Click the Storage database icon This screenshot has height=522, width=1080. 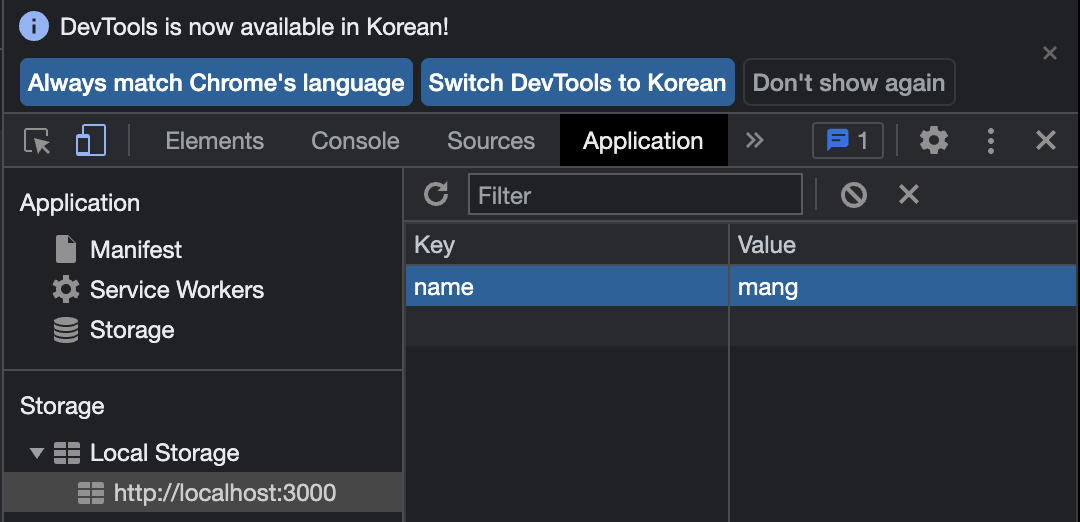pyautogui.click(x=65, y=331)
